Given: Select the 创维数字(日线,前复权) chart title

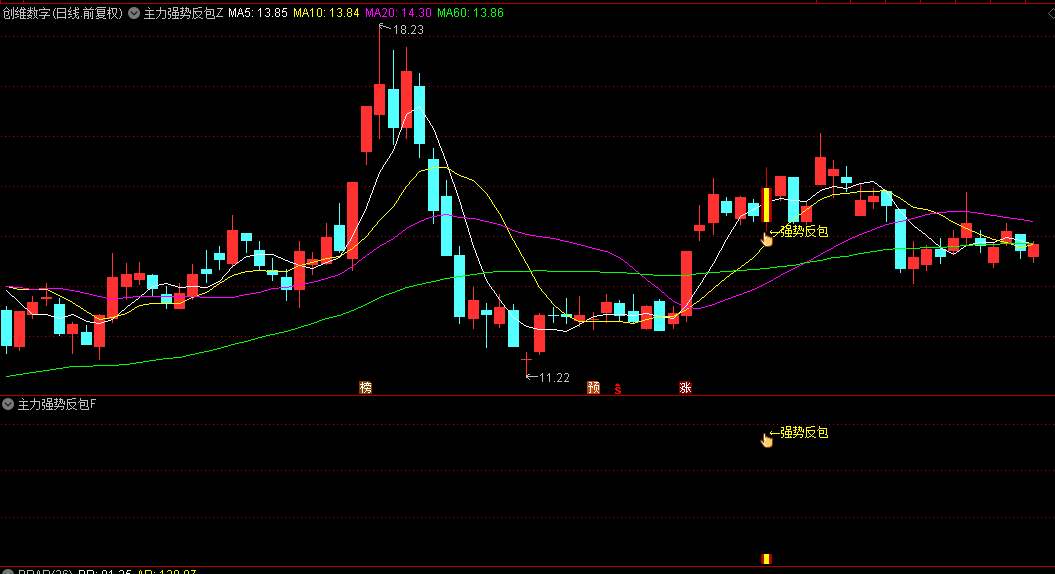Looking at the screenshot, I should (63, 13).
